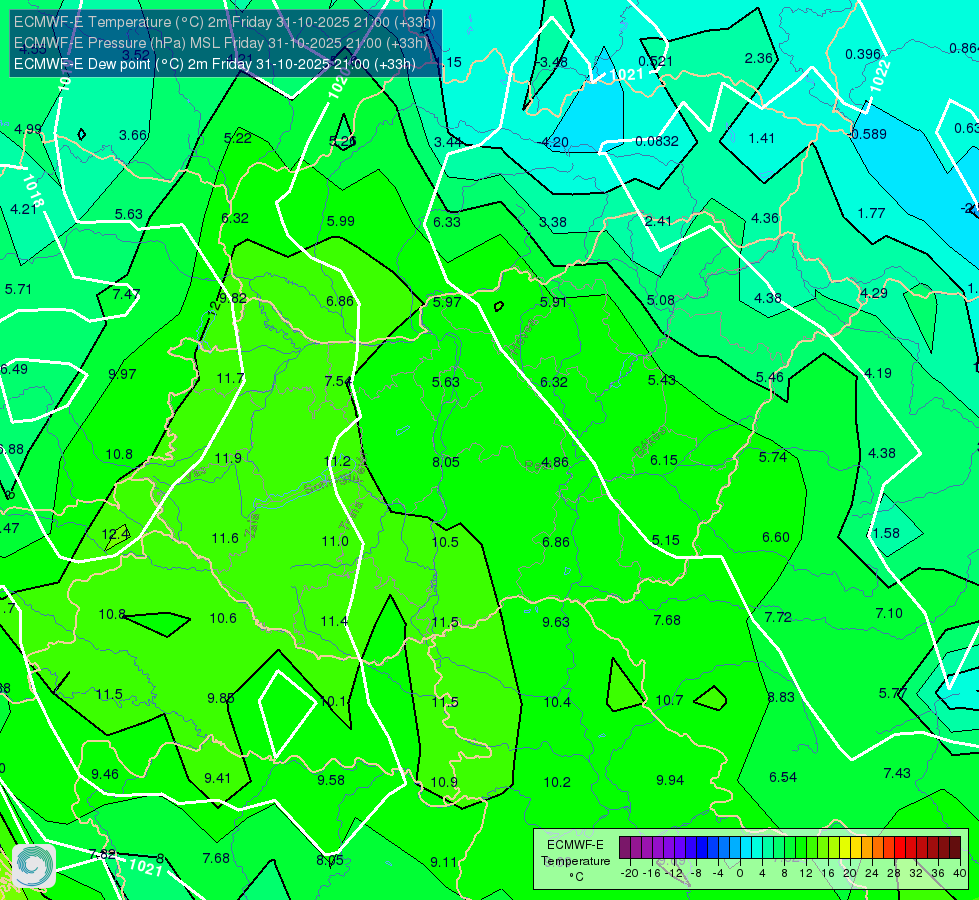
Task: Click the 11.4 temperature value
Action: (334, 621)
